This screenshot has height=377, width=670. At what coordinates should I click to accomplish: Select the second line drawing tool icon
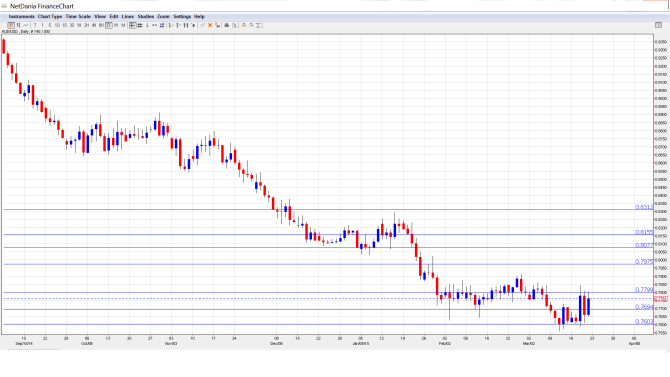(178, 25)
